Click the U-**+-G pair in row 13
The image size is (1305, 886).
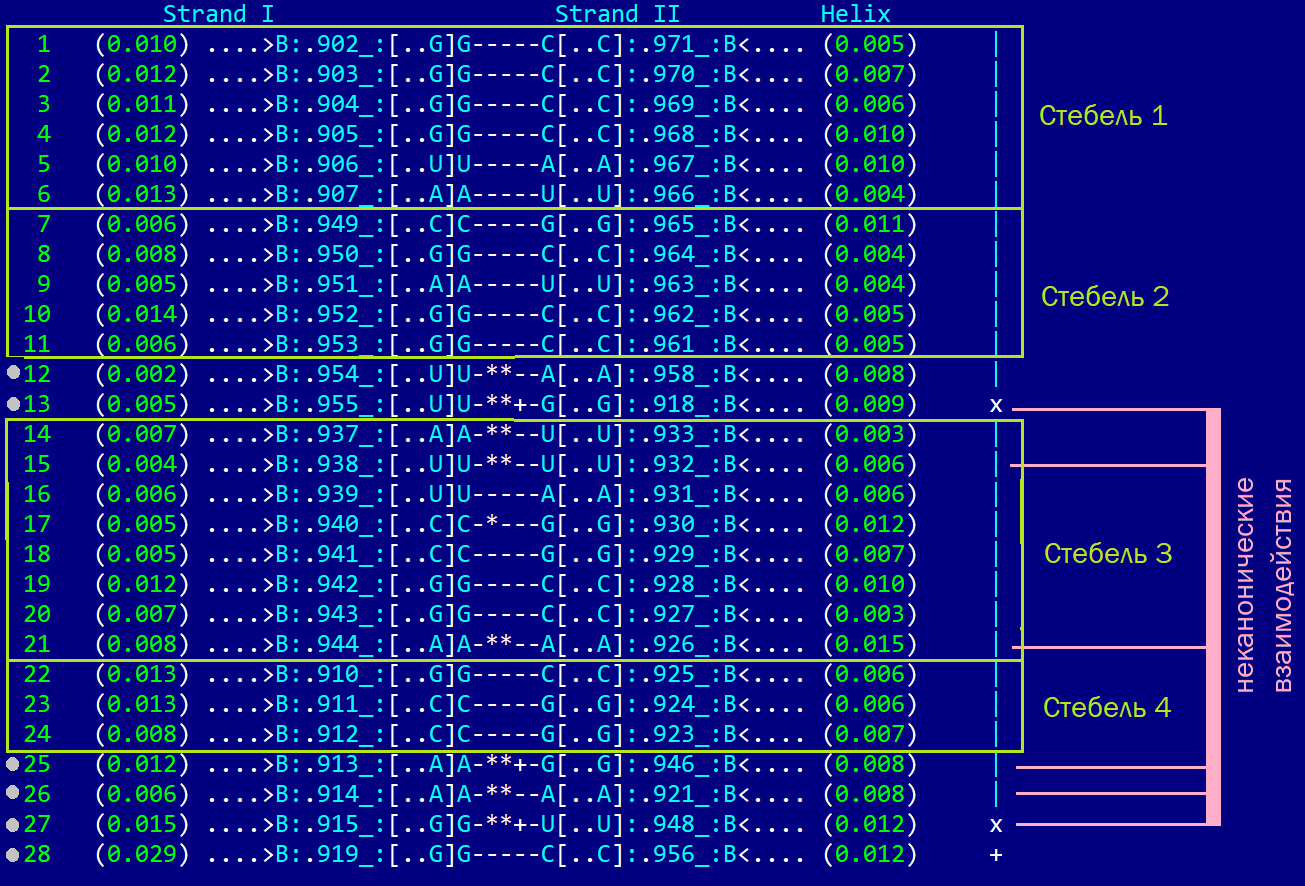[505, 404]
